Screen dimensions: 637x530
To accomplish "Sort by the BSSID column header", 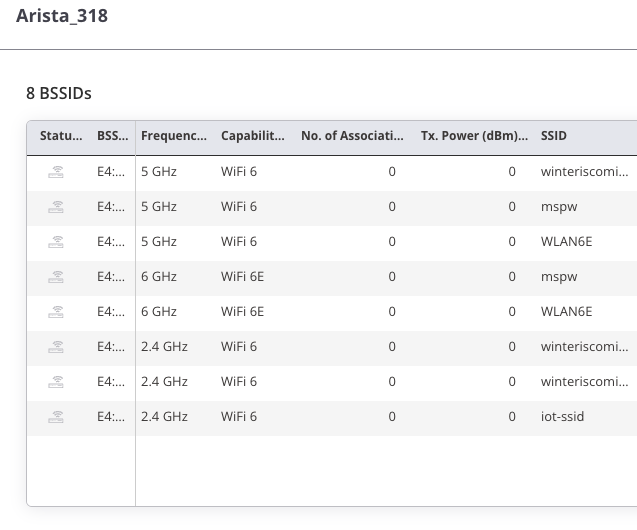I will [x=113, y=136].
